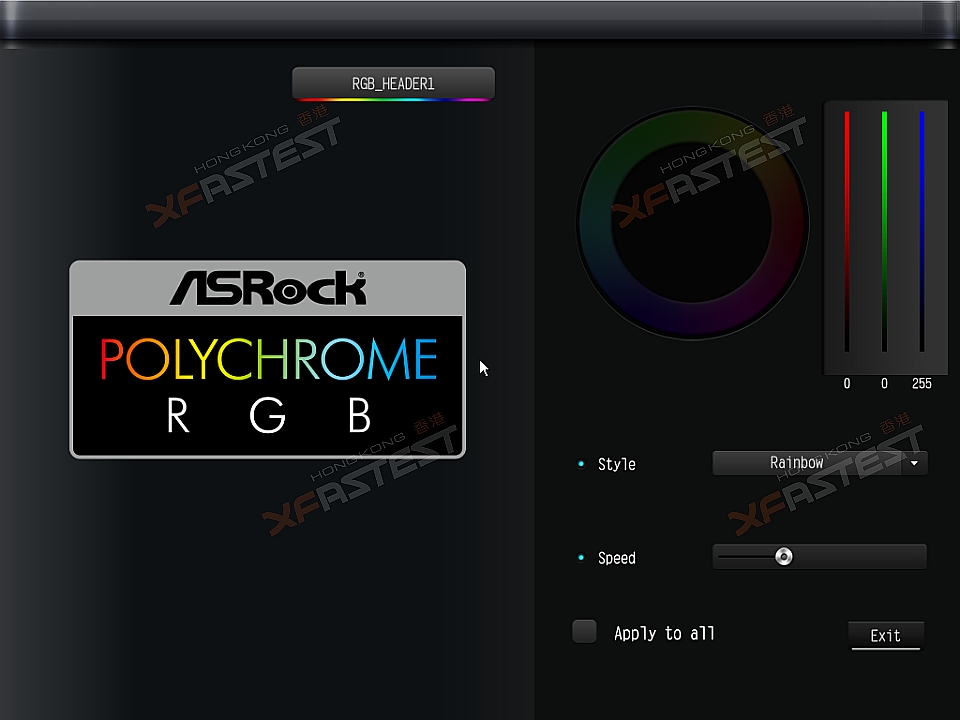
Task: Click the blue value 255
Action: [x=921, y=384]
